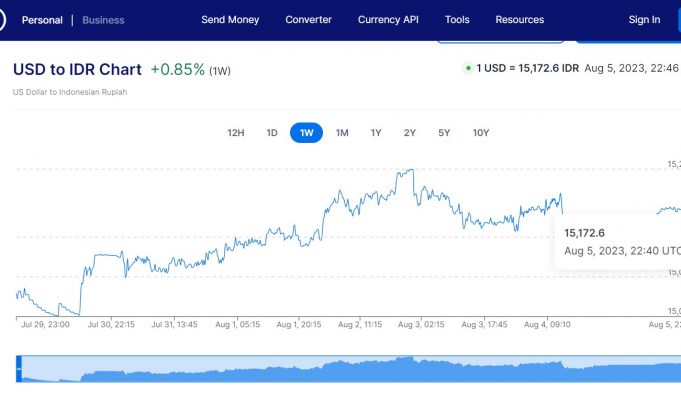This screenshot has height=400, width=681.
Task: Click the left handle of the range slider
Action: [18, 369]
